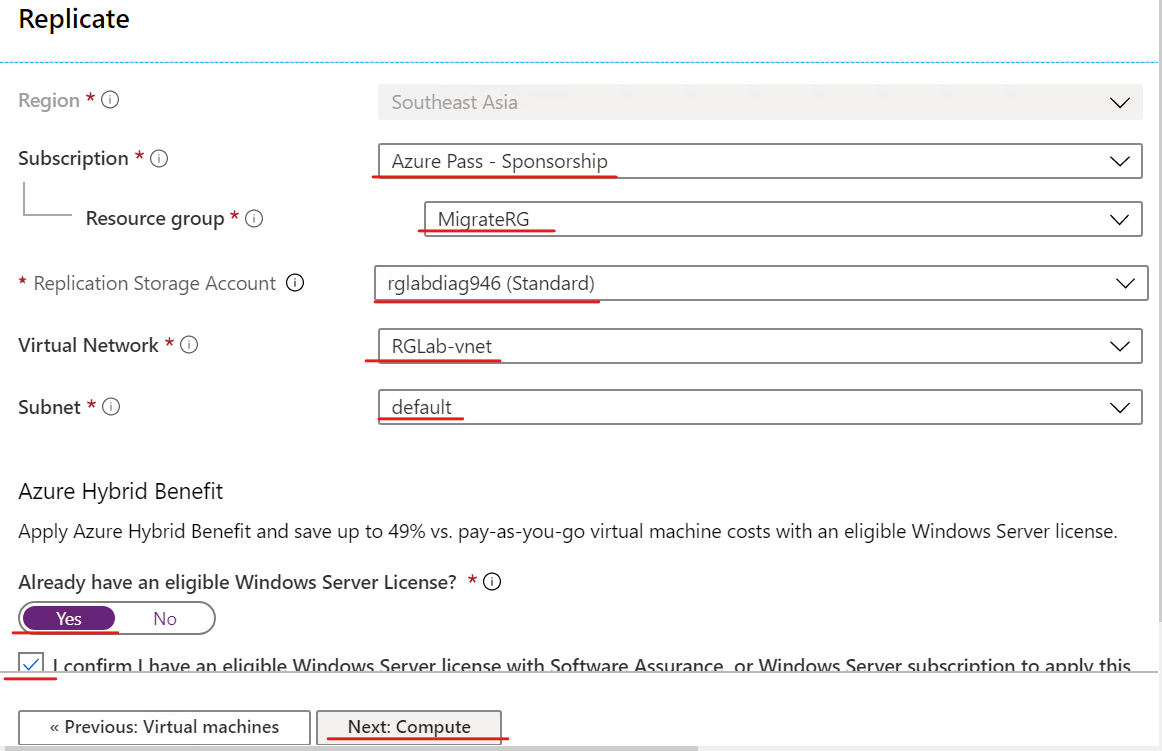1162x751 pixels.
Task: Select Yes for eligible Windows Server License
Action: point(69,619)
